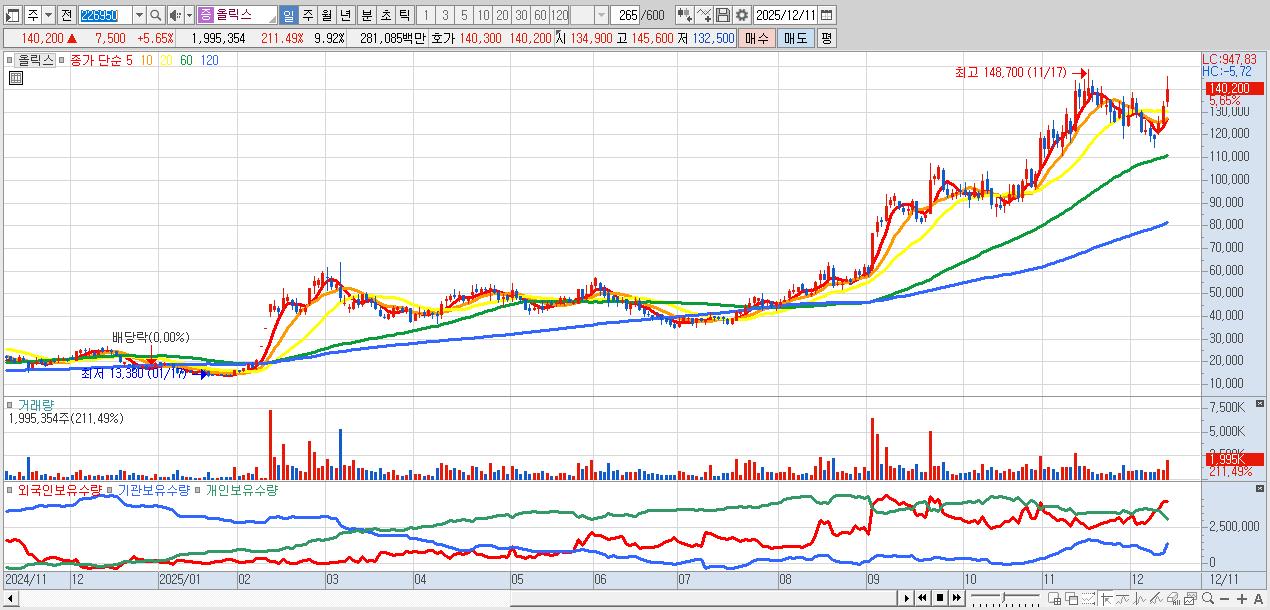Image resolution: width=1270 pixels, height=610 pixels.
Task: Click the diagonal pencil draw icon
Action: (x=1156, y=598)
